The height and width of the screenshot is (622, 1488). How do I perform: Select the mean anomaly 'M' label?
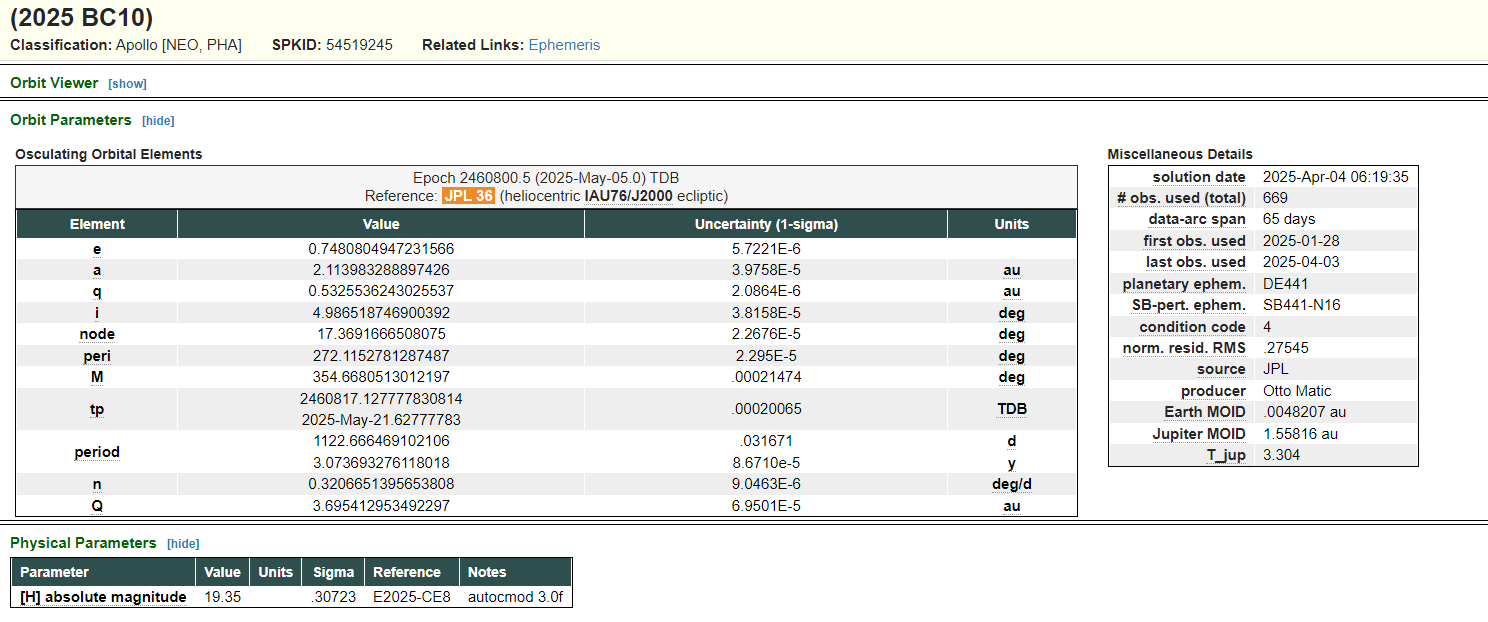97,377
